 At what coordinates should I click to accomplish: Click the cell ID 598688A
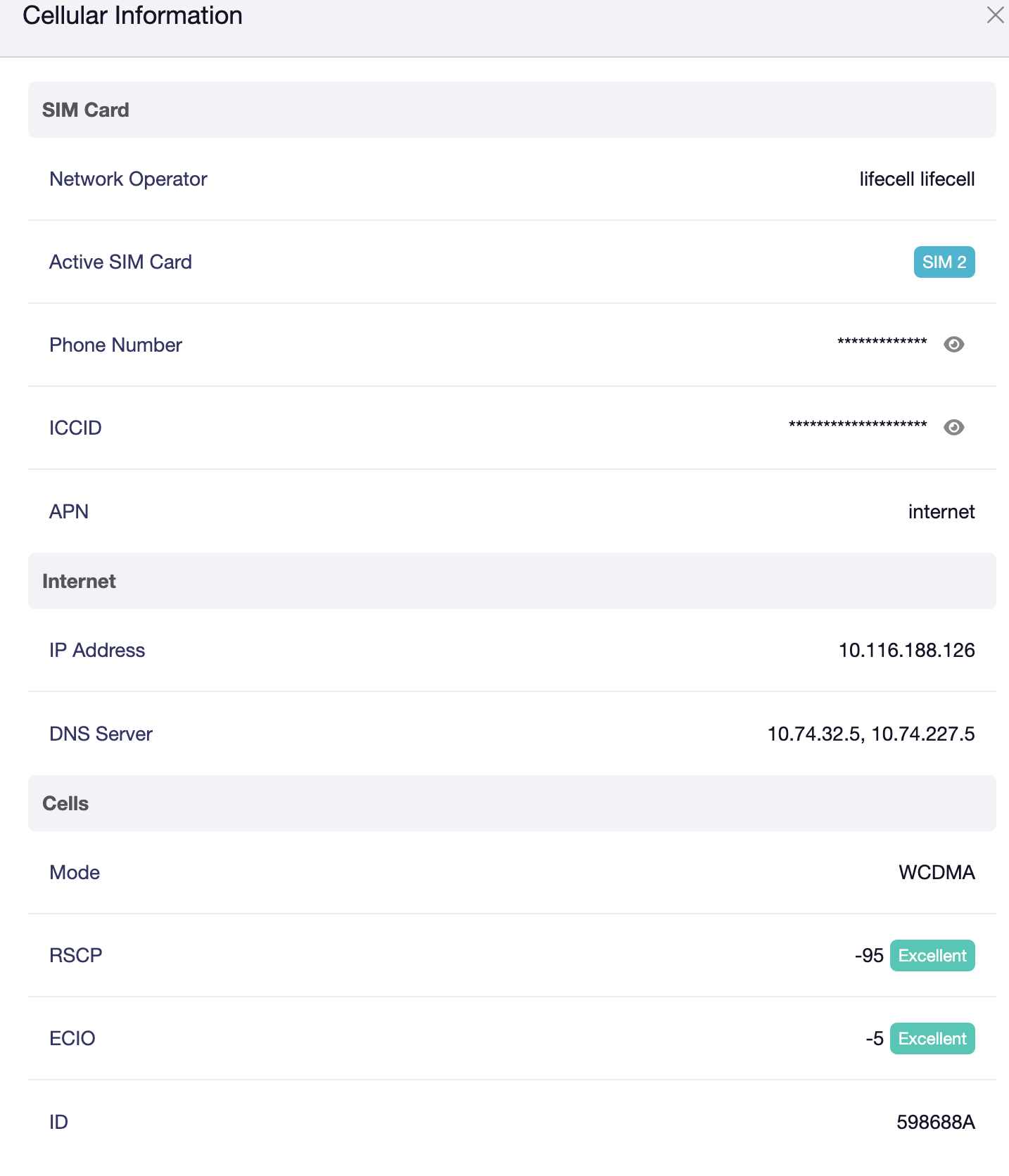click(x=935, y=1123)
